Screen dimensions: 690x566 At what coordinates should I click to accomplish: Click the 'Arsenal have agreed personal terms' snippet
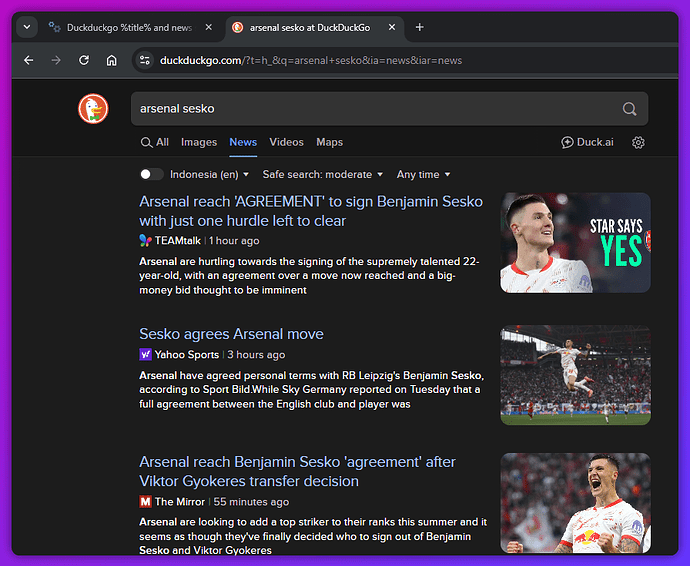[x=312, y=390]
